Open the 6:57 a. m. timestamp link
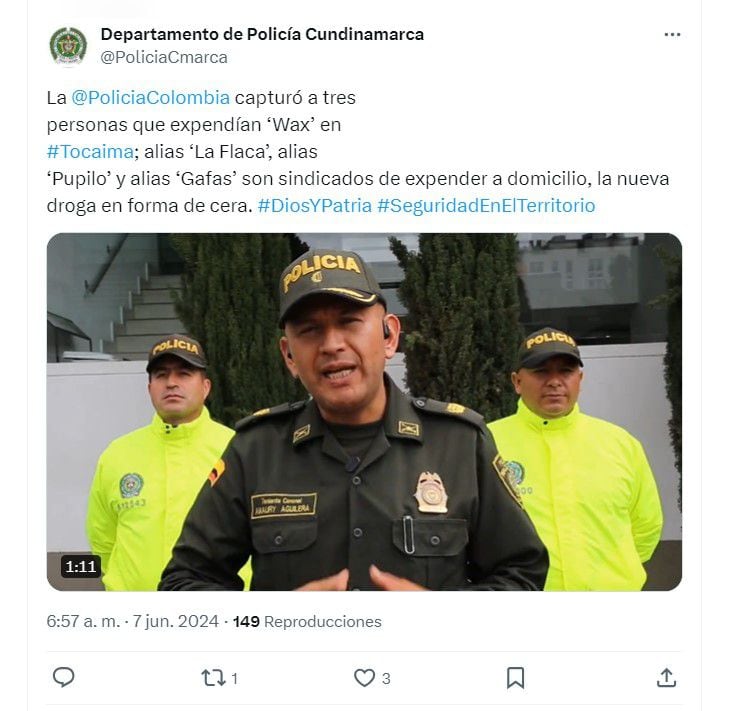Screen dimensions: 732x711 (83, 622)
